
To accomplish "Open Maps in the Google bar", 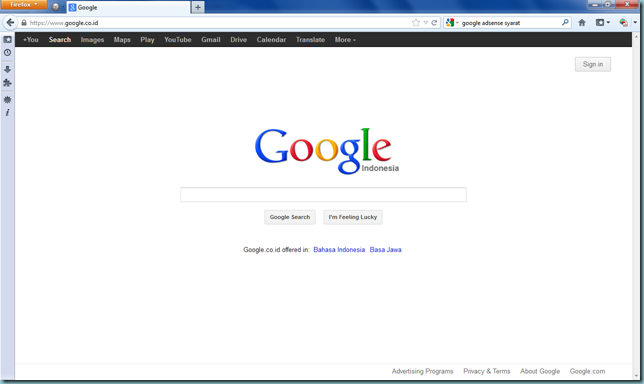I will (x=122, y=40).
